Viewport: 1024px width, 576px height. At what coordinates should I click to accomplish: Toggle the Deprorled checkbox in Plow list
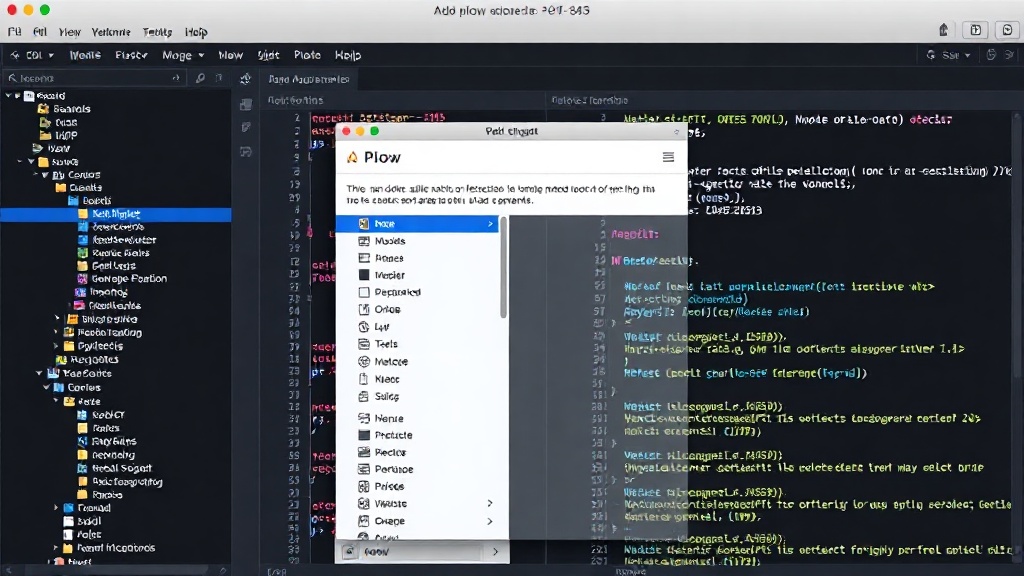coord(364,292)
